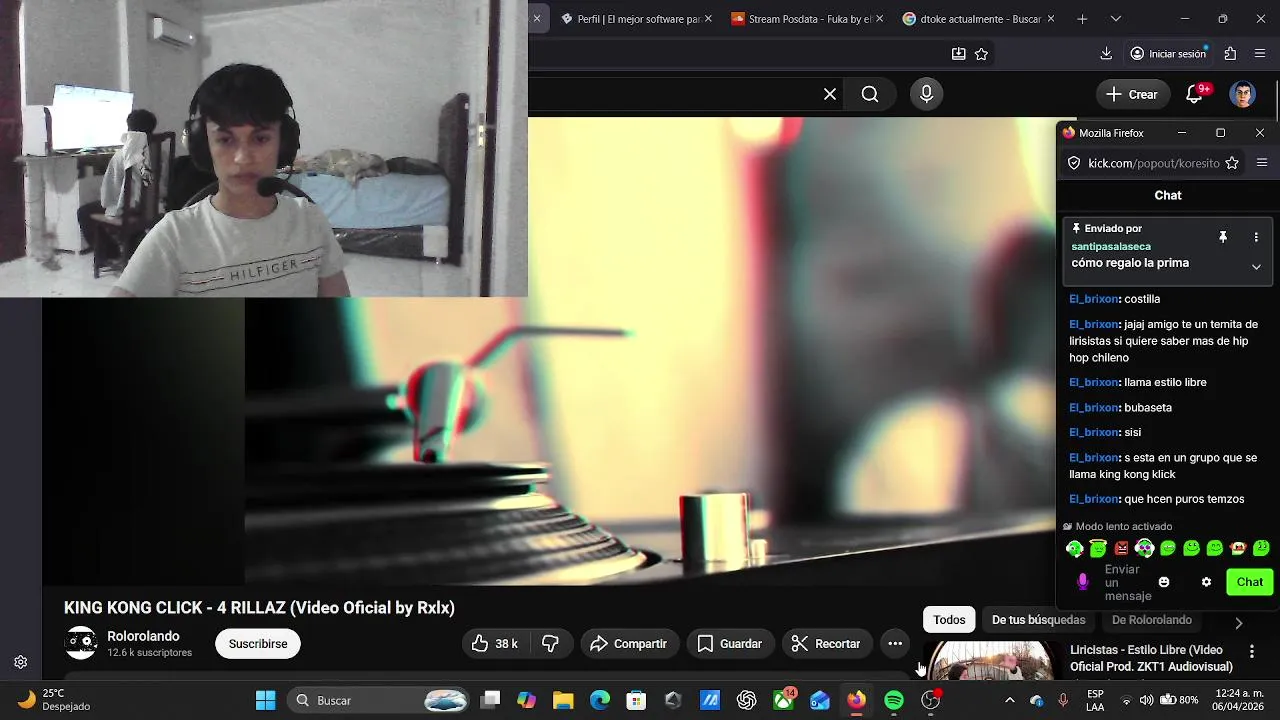Open the speaker volume tray icon

point(1146,700)
